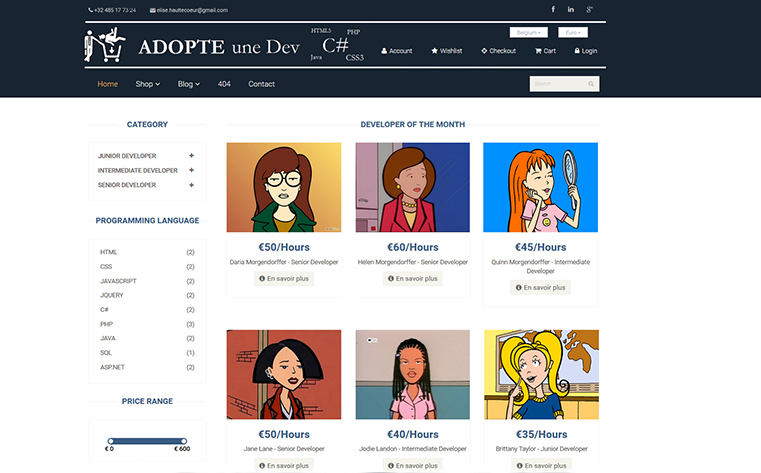Expand Intermediate Developer category plus
The height and width of the screenshot is (473, 761).
[x=191, y=170]
